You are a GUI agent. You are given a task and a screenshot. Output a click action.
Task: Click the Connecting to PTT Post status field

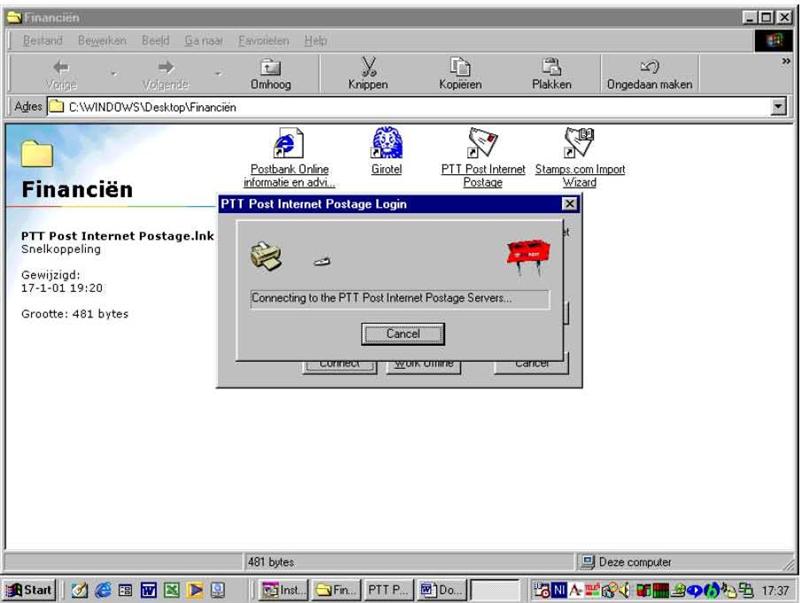coord(400,299)
